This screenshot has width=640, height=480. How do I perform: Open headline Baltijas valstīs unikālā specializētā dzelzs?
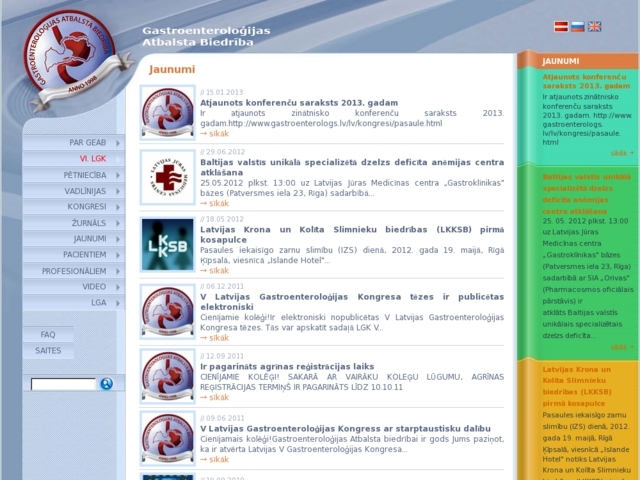[352, 167]
